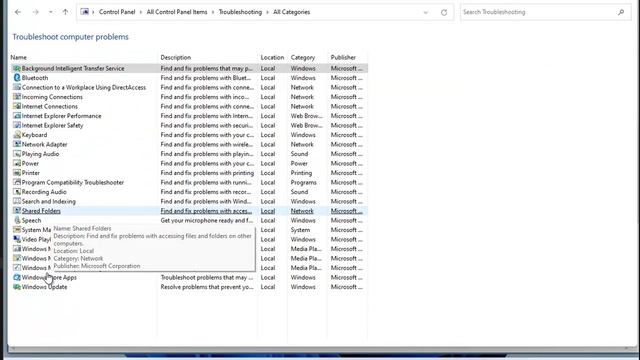Click the Control Panel icon in address bar
The image size is (640, 360).
click(x=84, y=12)
